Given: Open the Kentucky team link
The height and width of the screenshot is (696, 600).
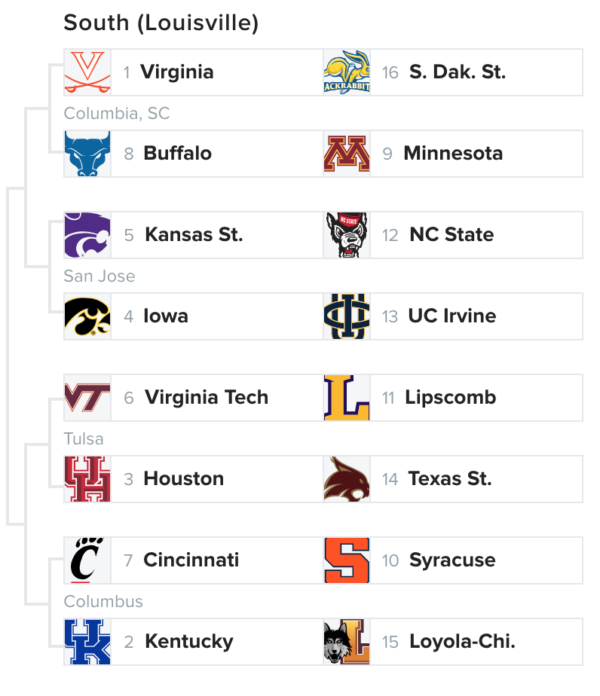Looking at the screenshot, I should point(189,642).
